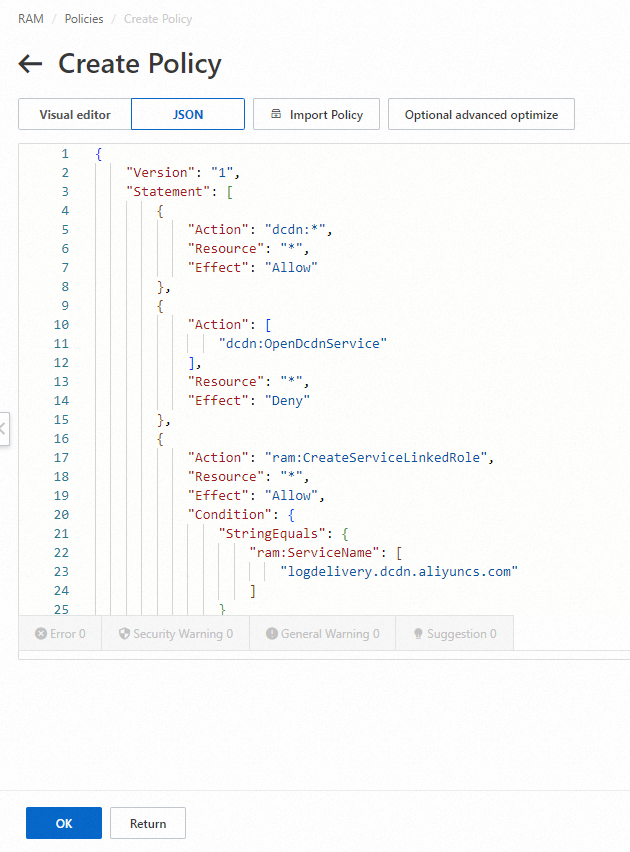
Task: Collapse the panel using the left edge chevron
Action: (x=5, y=428)
